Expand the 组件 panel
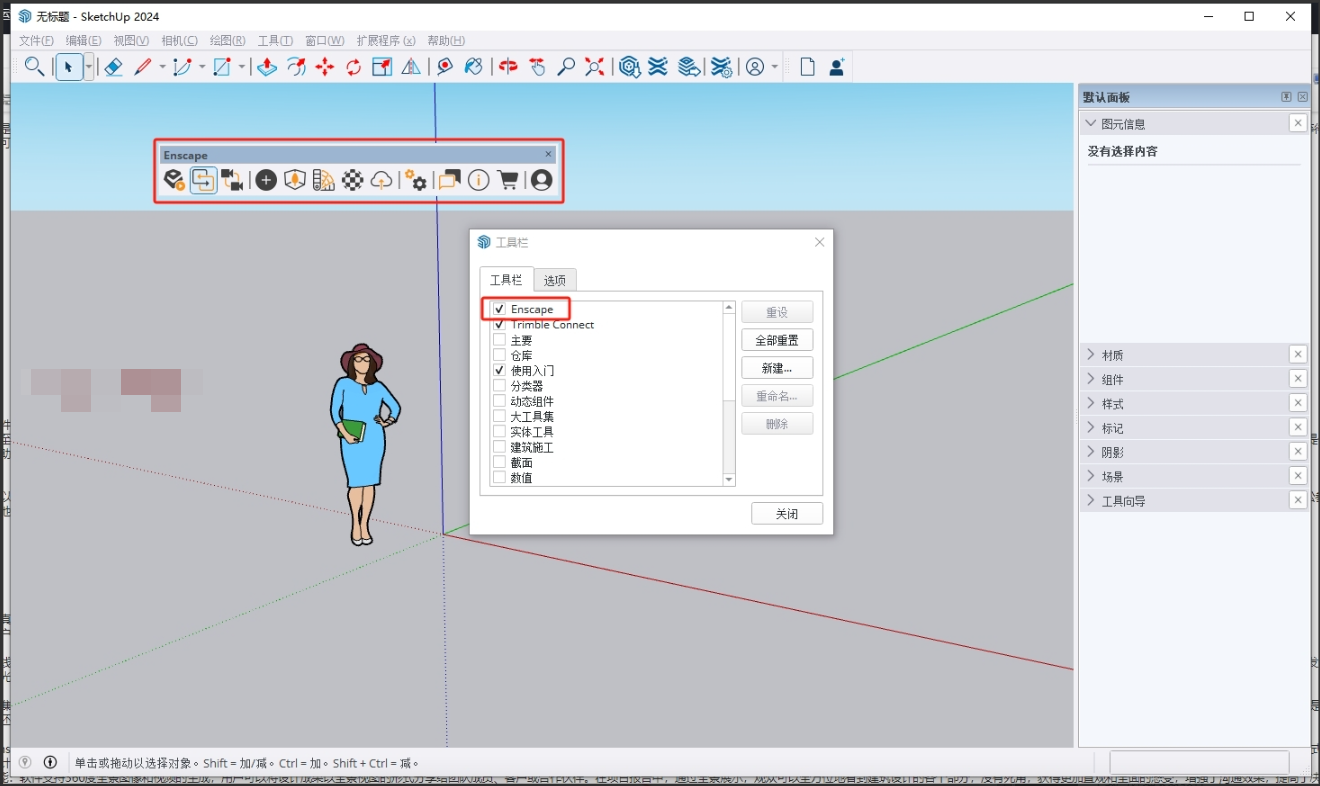The height and width of the screenshot is (786, 1320). tap(1091, 379)
